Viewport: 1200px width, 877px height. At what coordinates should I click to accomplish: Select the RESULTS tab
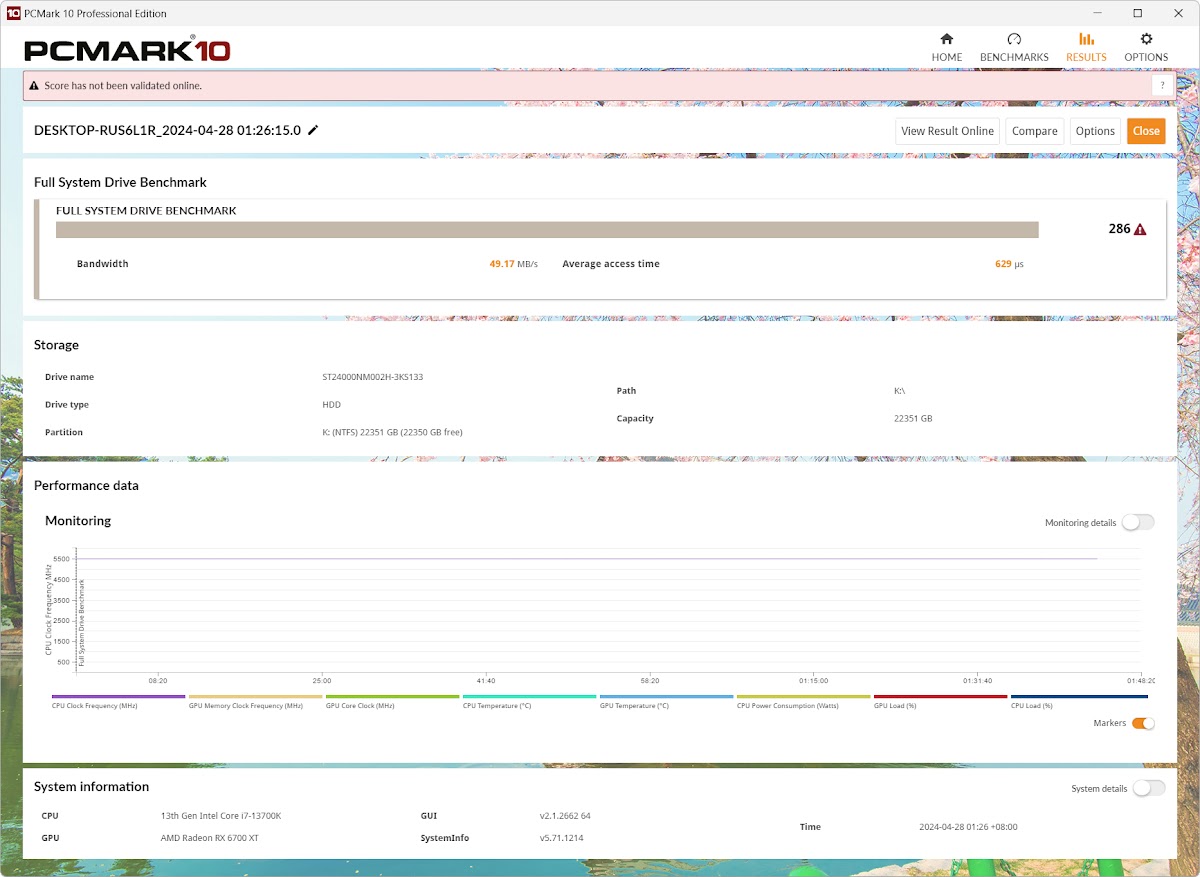[x=1086, y=47]
